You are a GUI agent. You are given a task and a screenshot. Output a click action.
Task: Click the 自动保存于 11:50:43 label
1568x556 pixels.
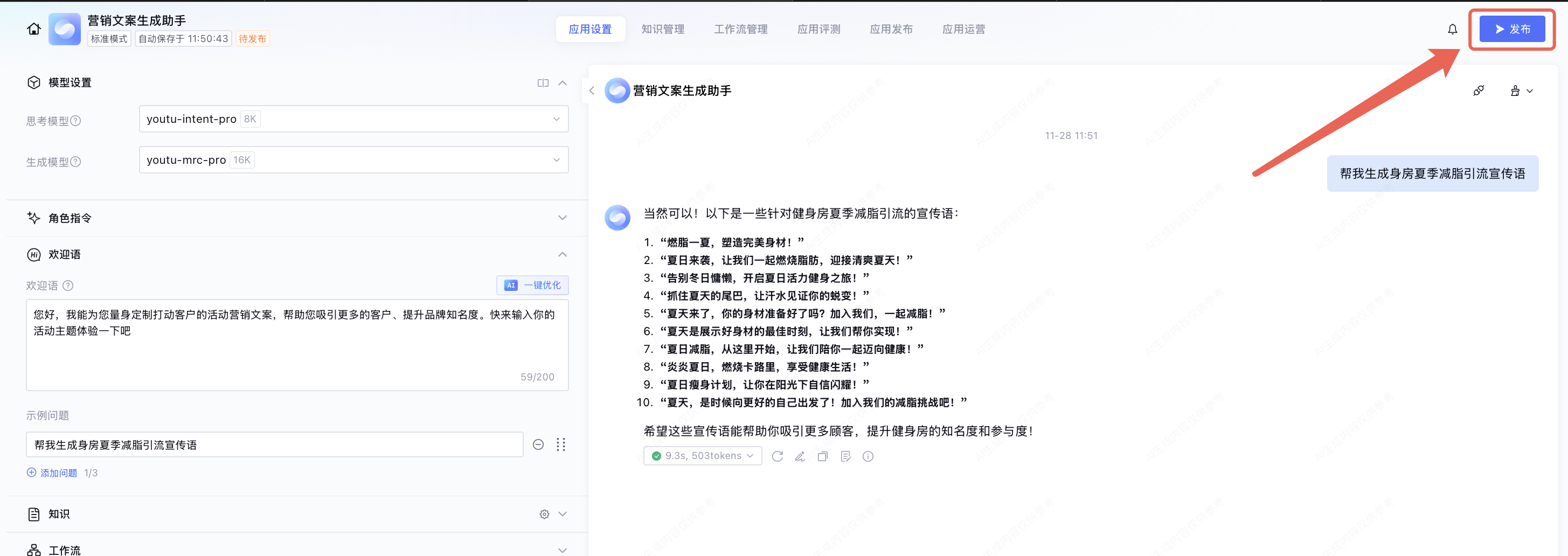(183, 39)
